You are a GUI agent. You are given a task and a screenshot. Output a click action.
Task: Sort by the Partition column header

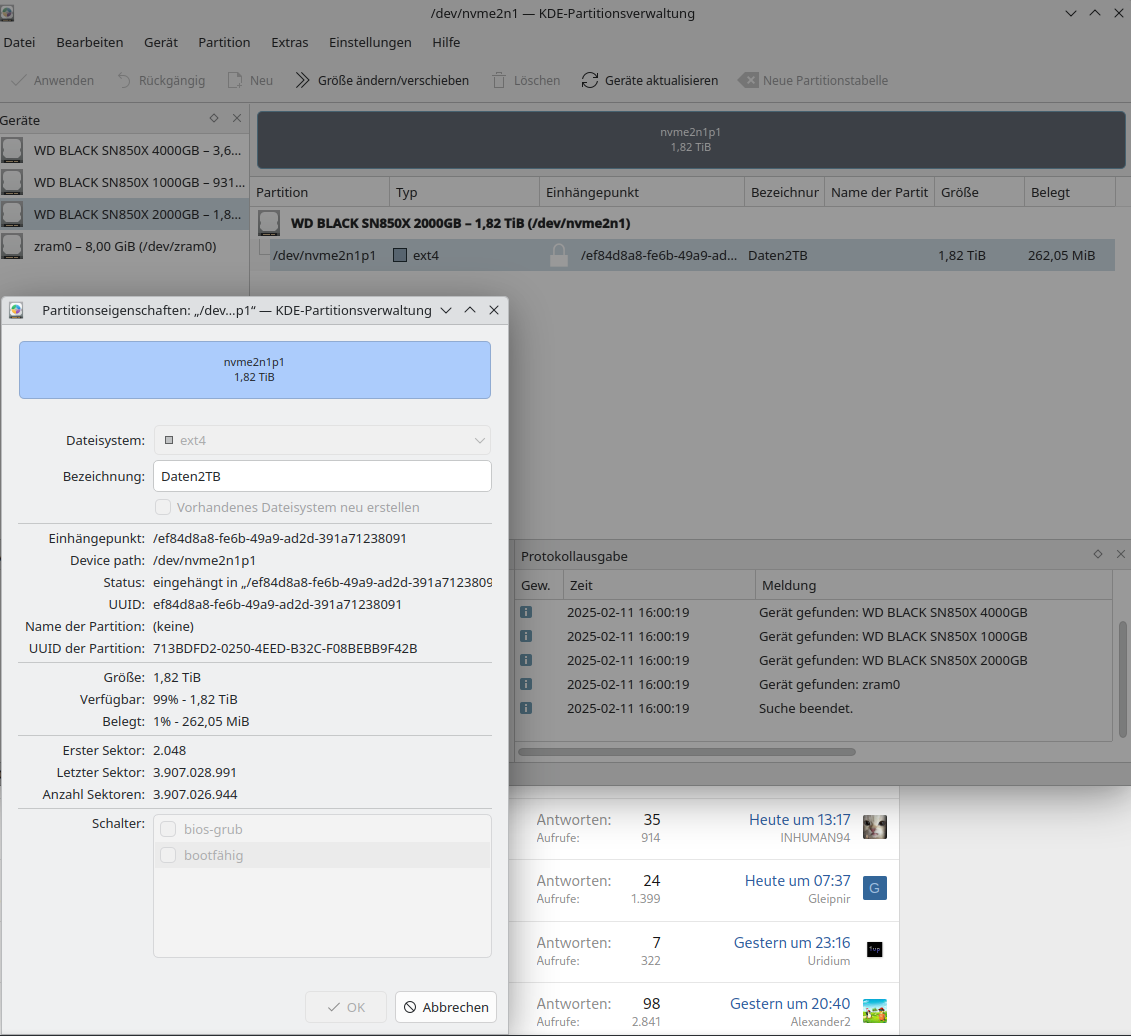(322, 193)
